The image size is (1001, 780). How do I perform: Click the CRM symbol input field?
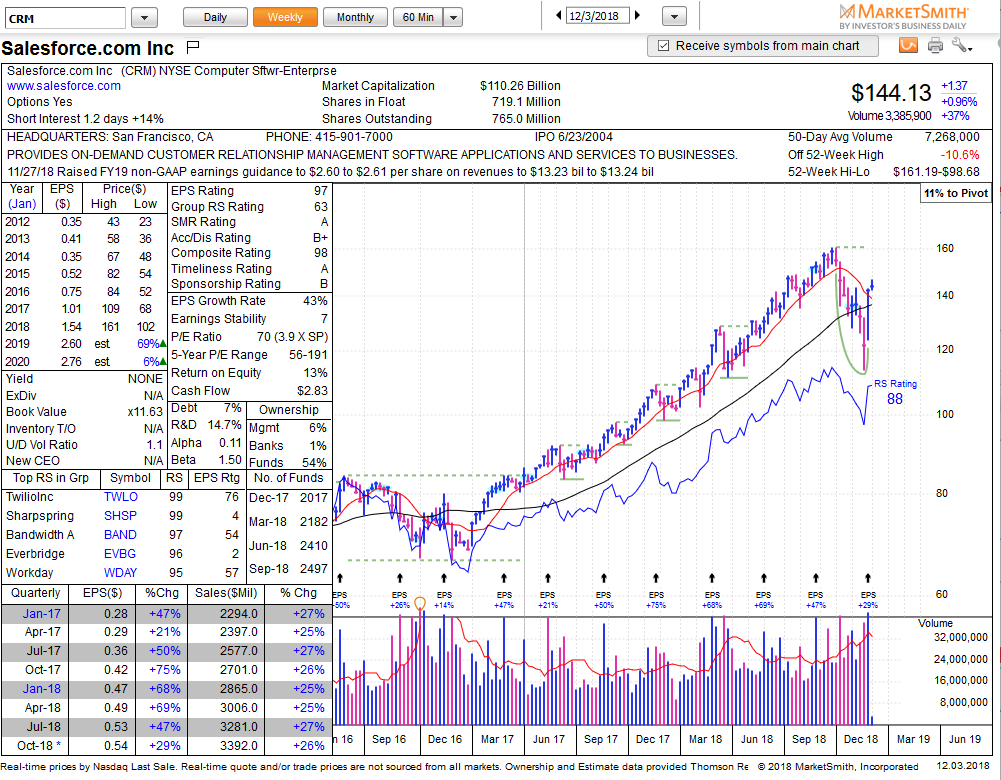65,18
